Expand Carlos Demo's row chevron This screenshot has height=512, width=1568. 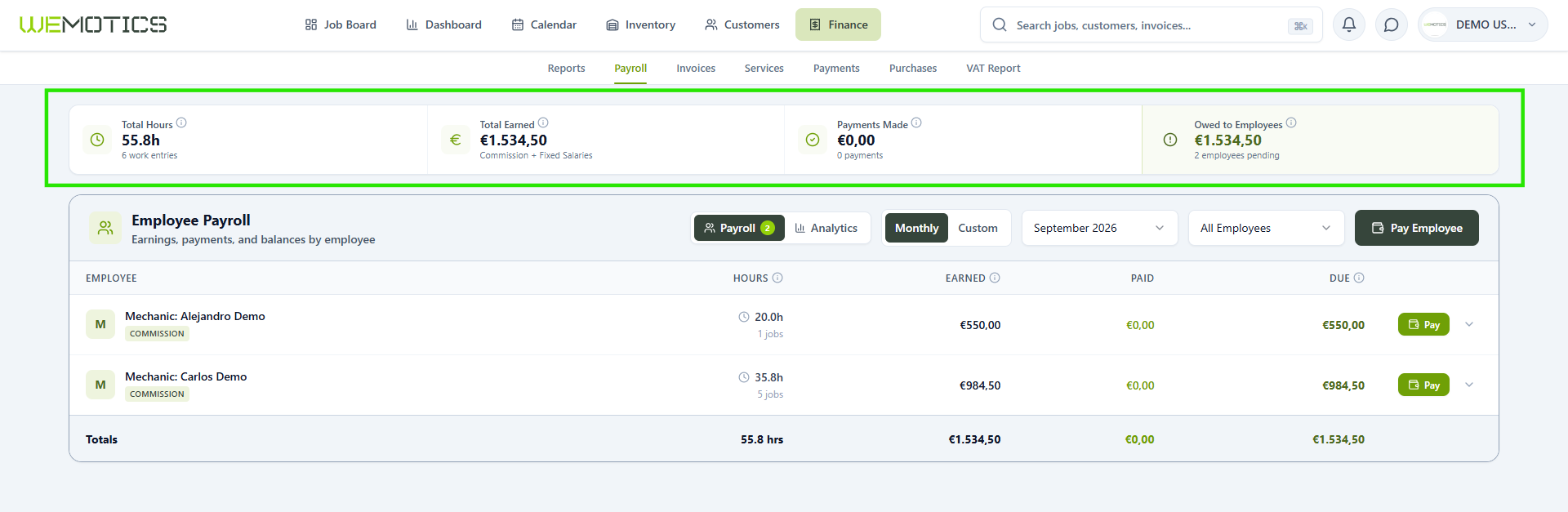pyautogui.click(x=1469, y=385)
